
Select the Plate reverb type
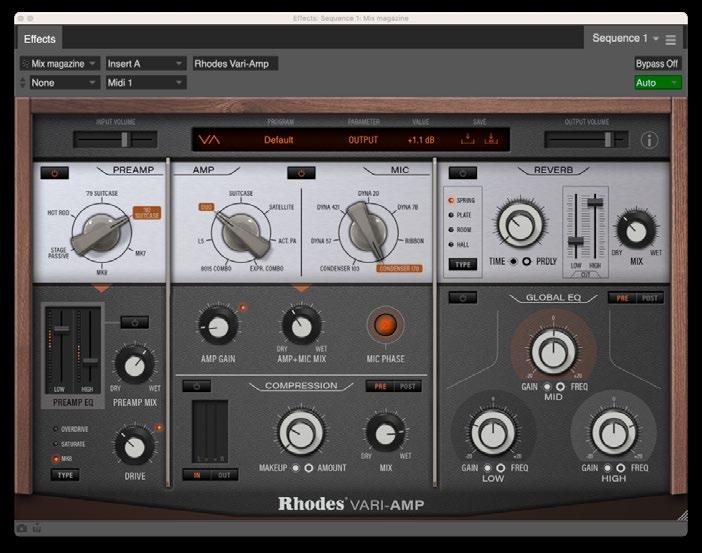[x=460, y=215]
